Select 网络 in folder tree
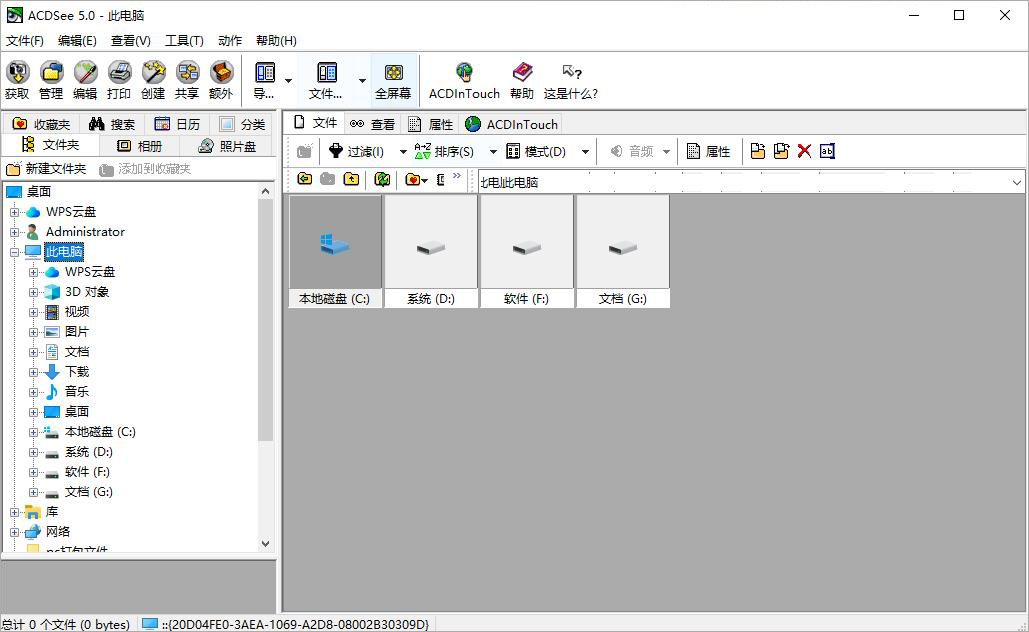This screenshot has width=1029, height=632. 58,532
